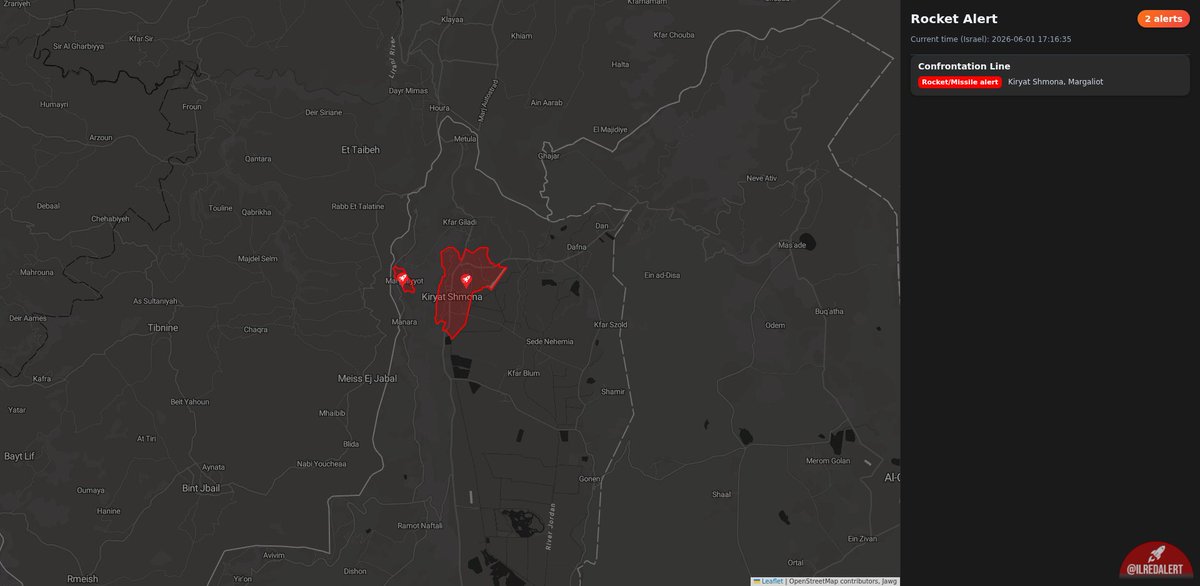The height and width of the screenshot is (586, 1200).
Task: Open the Leaflet attribution link
Action: coord(768,581)
